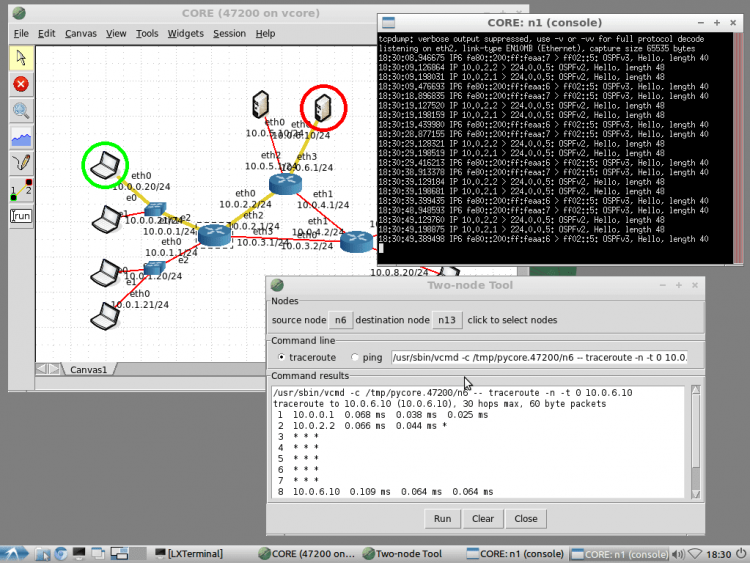Screen dimensions: 750x563
Task: Click the command line text field
Action: click(x=539, y=357)
